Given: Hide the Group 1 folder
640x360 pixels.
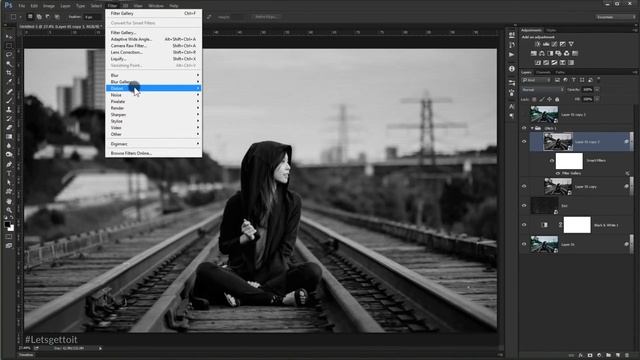Looking at the screenshot, I should [x=524, y=128].
